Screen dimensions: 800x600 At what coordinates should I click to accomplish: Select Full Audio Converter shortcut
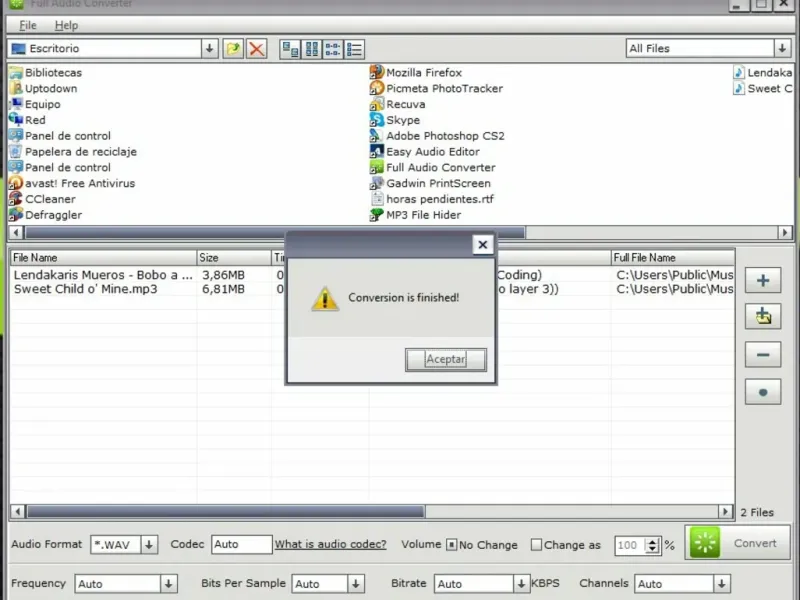click(x=433, y=167)
